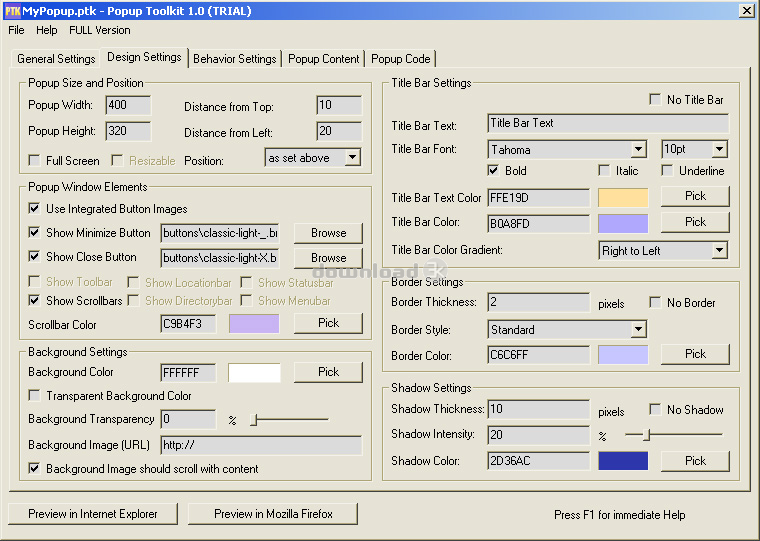The height and width of the screenshot is (541, 760).
Task: Pick a Title Bar Color
Action: [x=695, y=222]
